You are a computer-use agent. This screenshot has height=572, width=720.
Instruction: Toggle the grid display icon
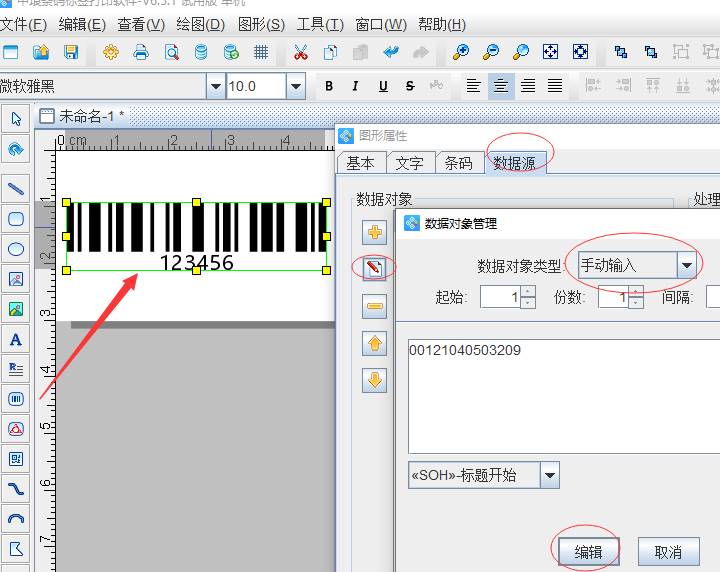click(261, 52)
